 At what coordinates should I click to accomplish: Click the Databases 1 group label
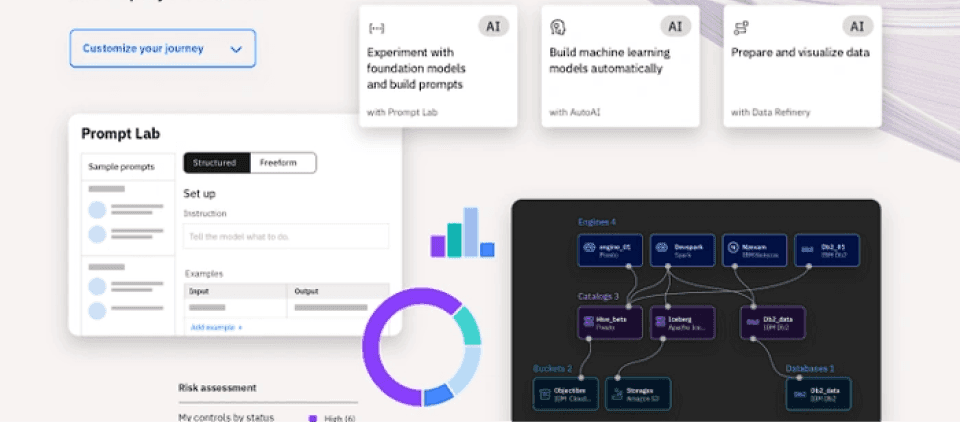coord(810,369)
